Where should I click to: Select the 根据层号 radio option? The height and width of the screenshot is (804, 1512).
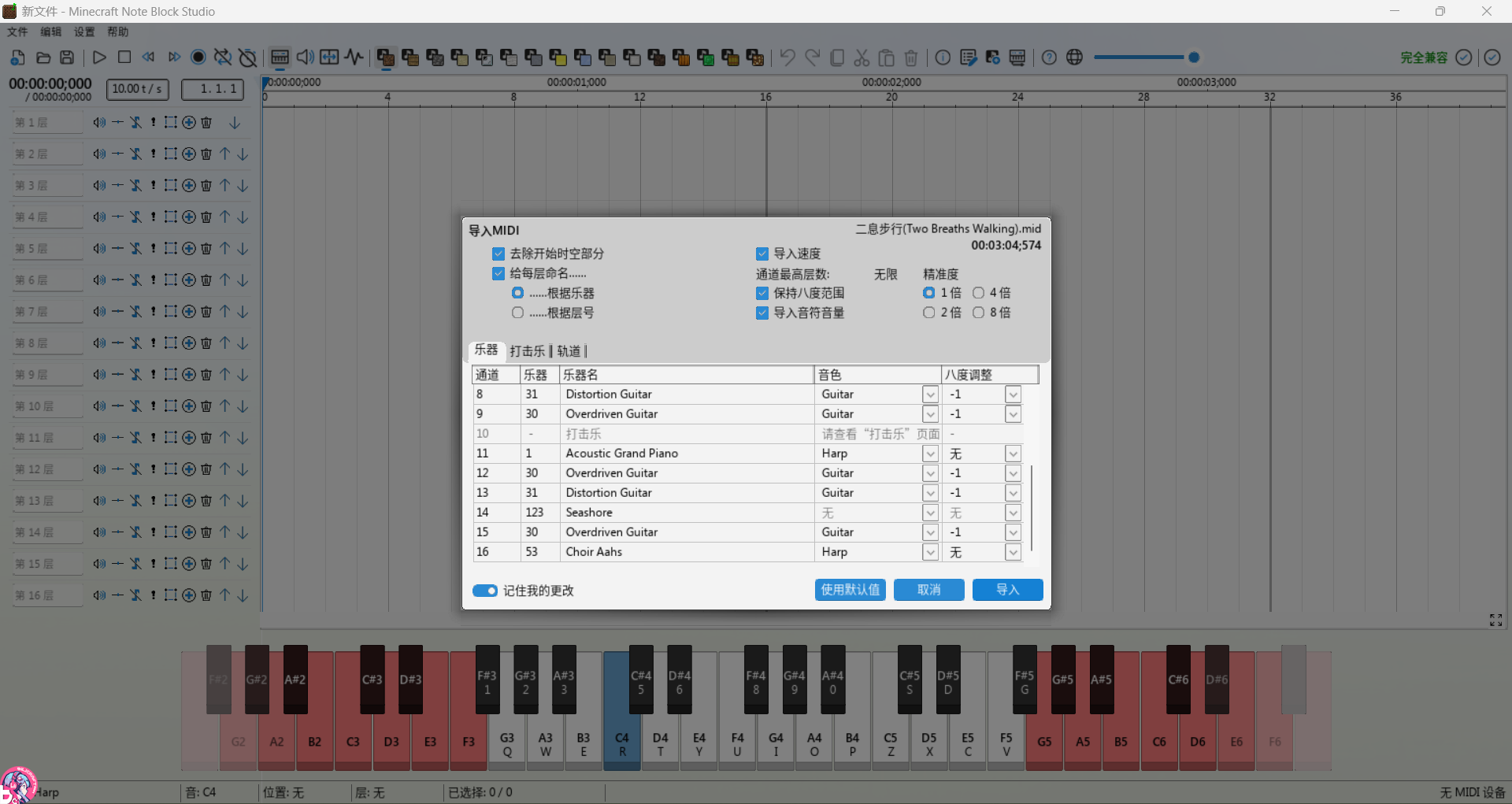(517, 313)
